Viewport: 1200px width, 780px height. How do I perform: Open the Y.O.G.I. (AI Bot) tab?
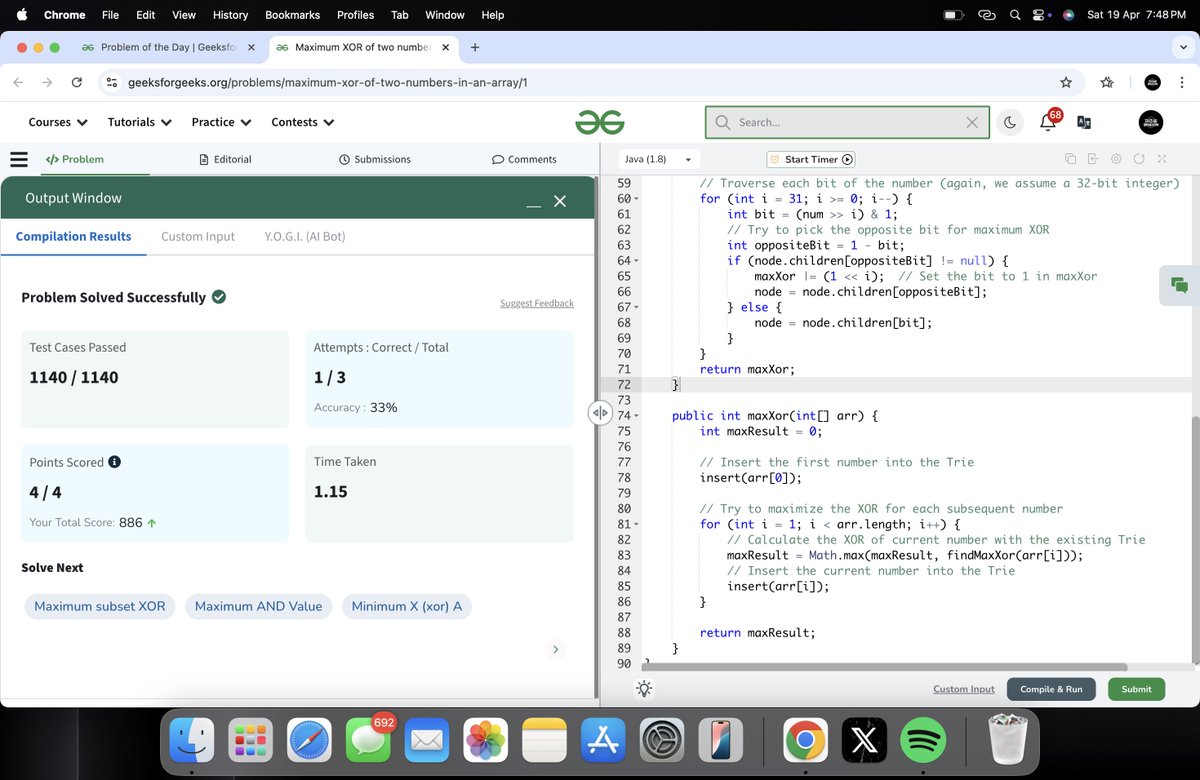click(305, 236)
